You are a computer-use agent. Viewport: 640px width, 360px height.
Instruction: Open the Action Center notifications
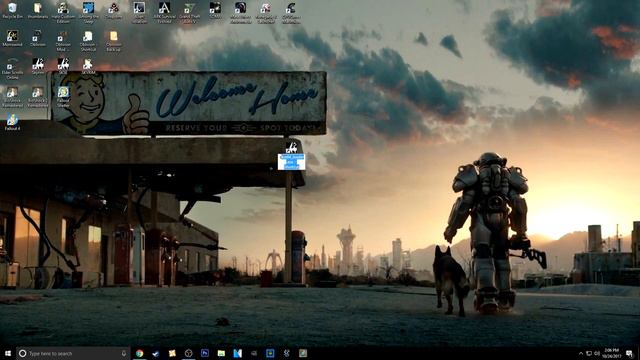tap(629, 353)
